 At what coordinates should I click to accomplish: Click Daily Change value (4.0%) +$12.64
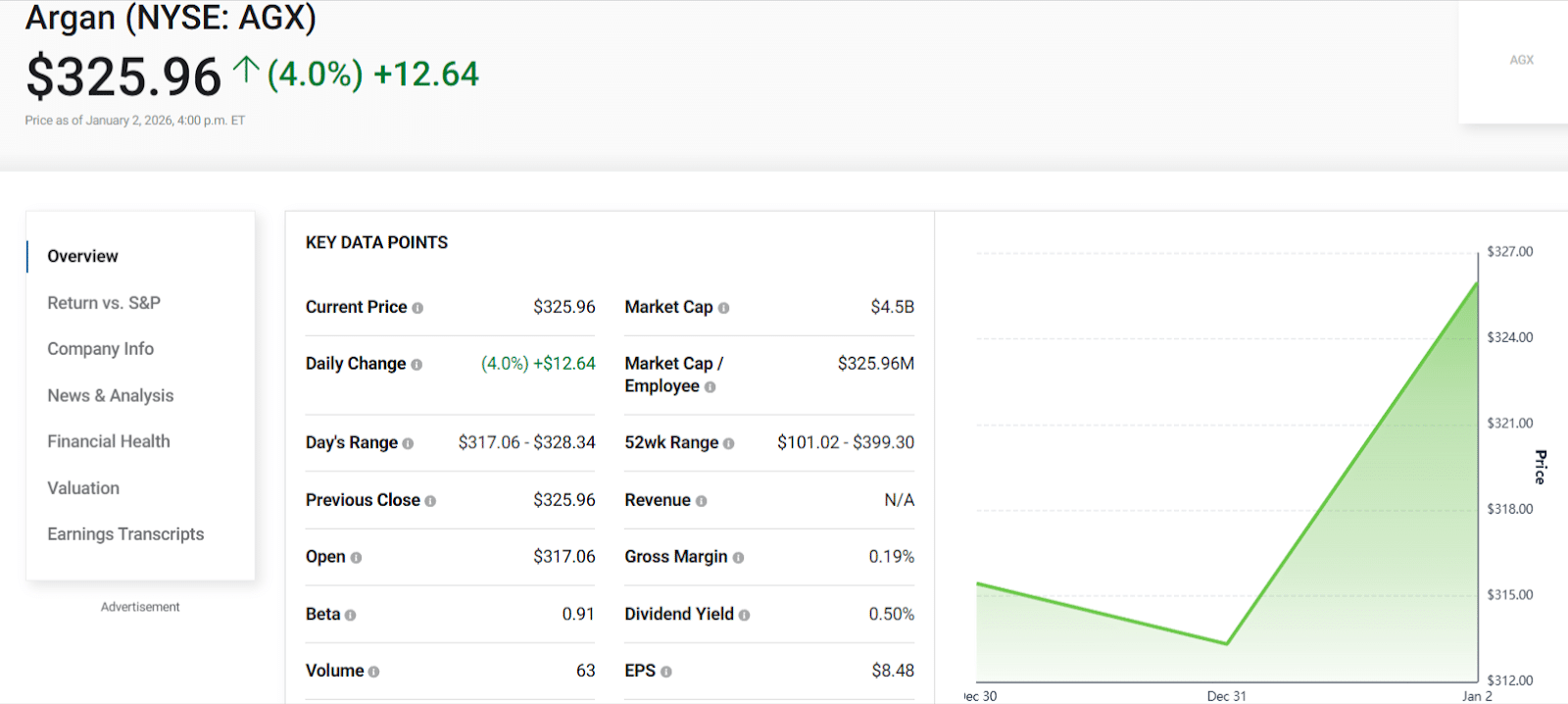(x=538, y=364)
